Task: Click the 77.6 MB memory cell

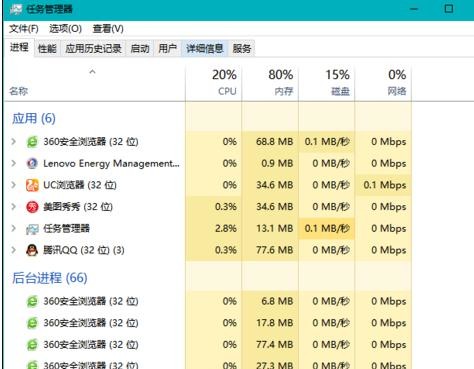Action: click(270, 250)
